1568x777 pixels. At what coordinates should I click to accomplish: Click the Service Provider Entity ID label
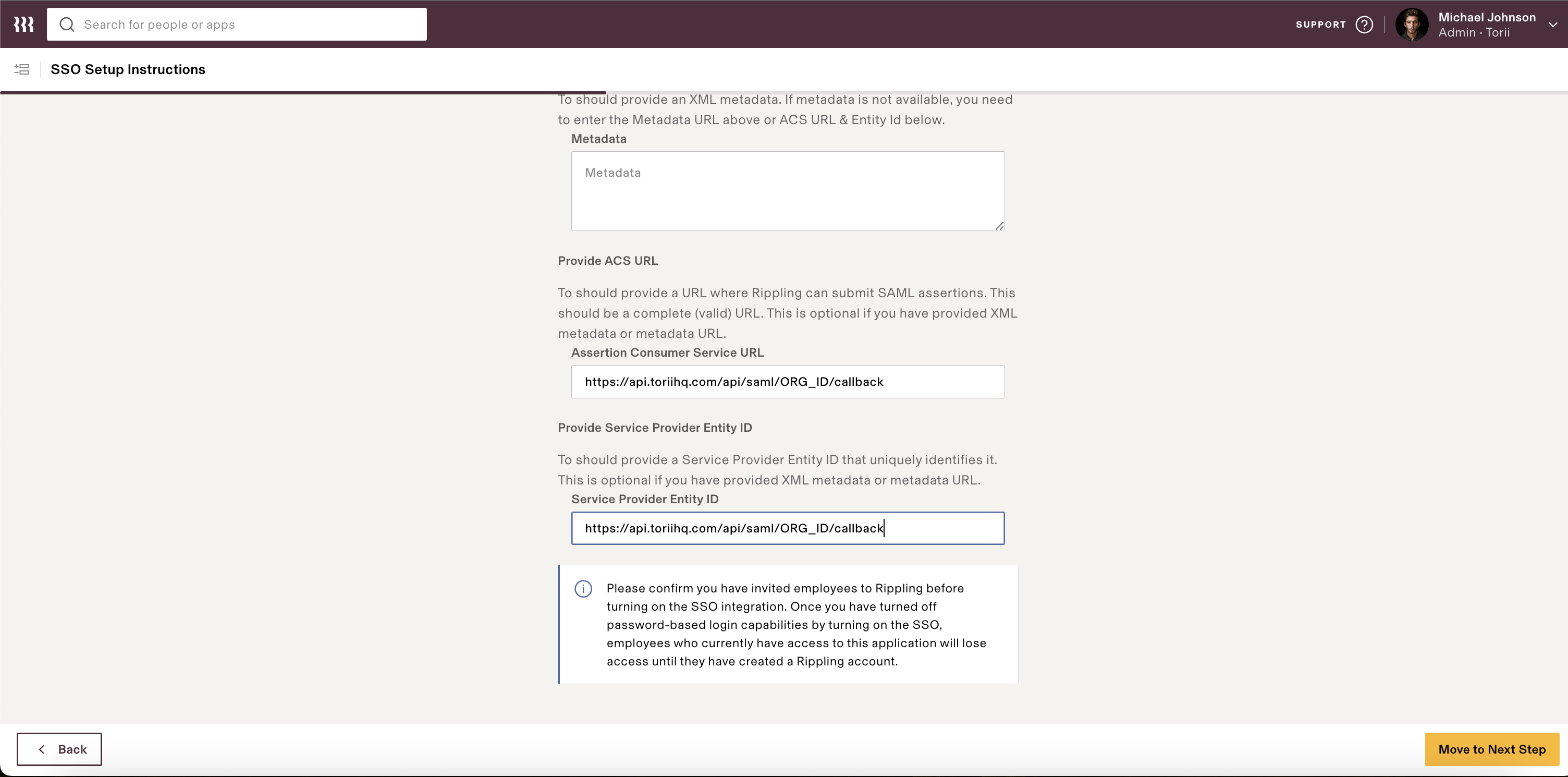click(x=645, y=500)
